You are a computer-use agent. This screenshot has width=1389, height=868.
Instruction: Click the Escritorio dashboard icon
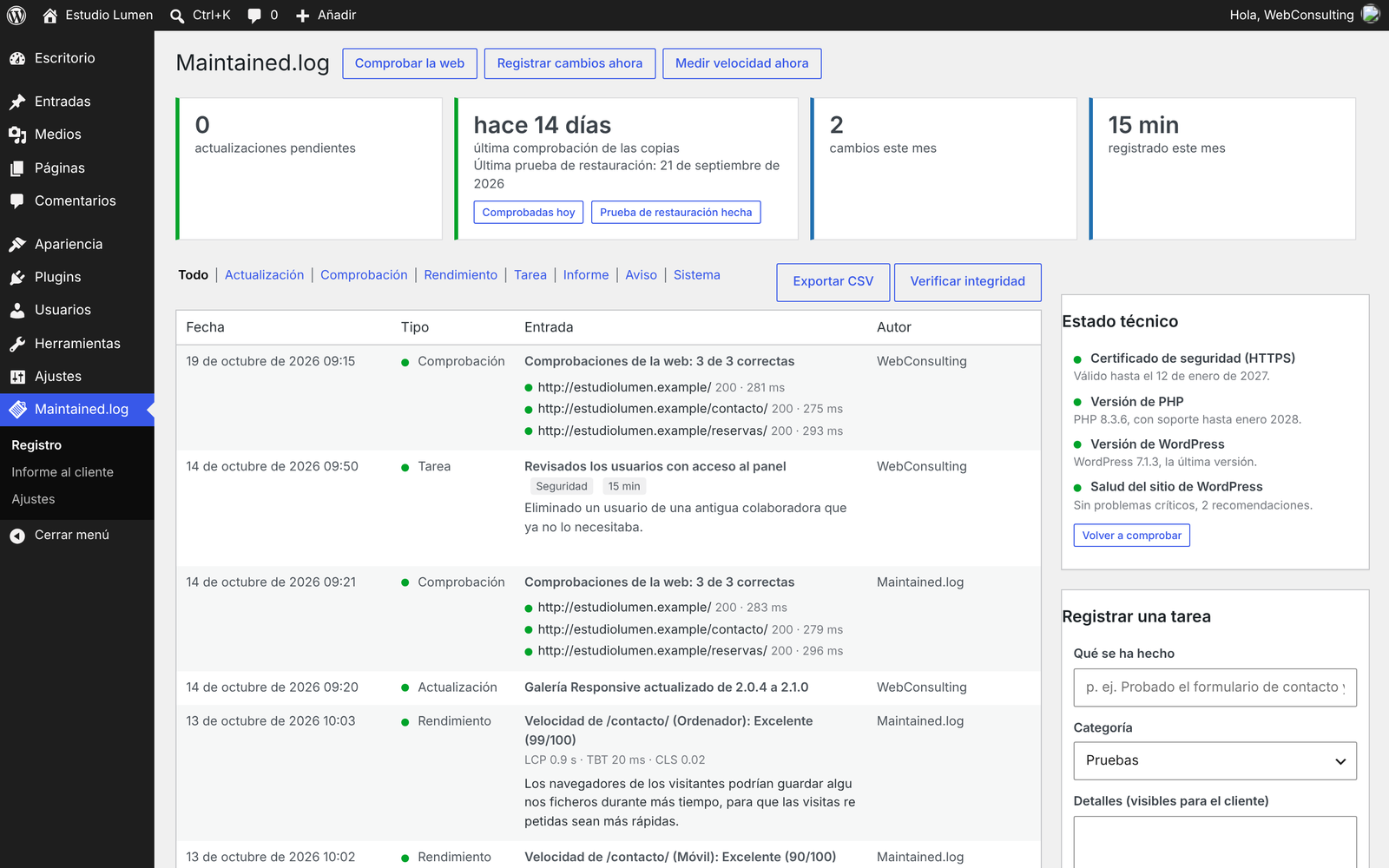(17, 58)
